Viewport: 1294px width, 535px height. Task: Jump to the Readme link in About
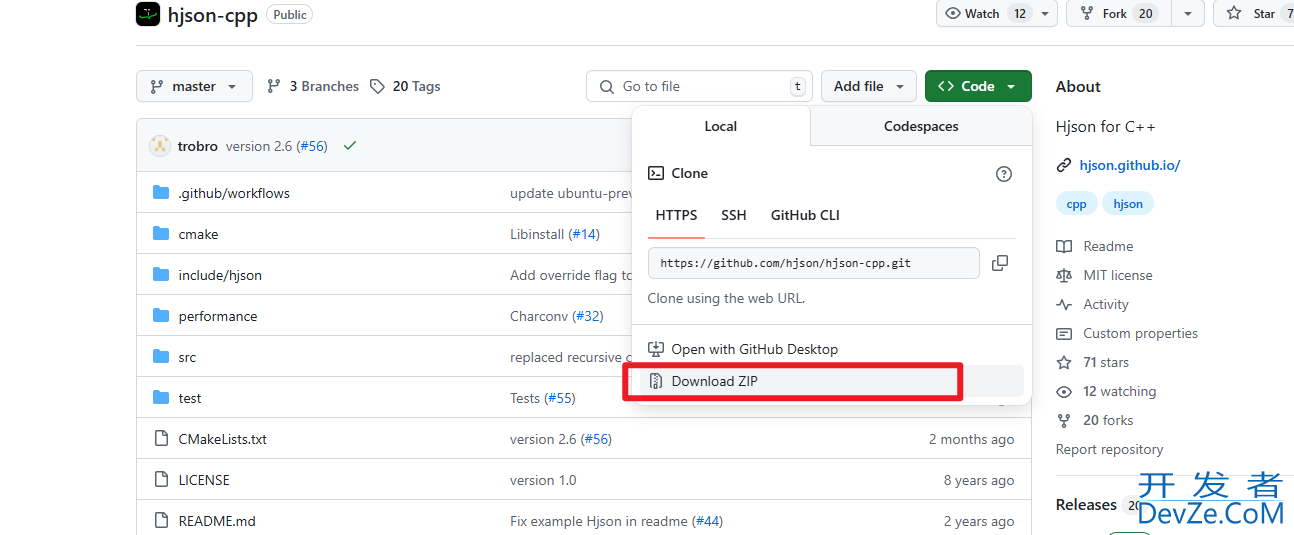[1108, 246]
